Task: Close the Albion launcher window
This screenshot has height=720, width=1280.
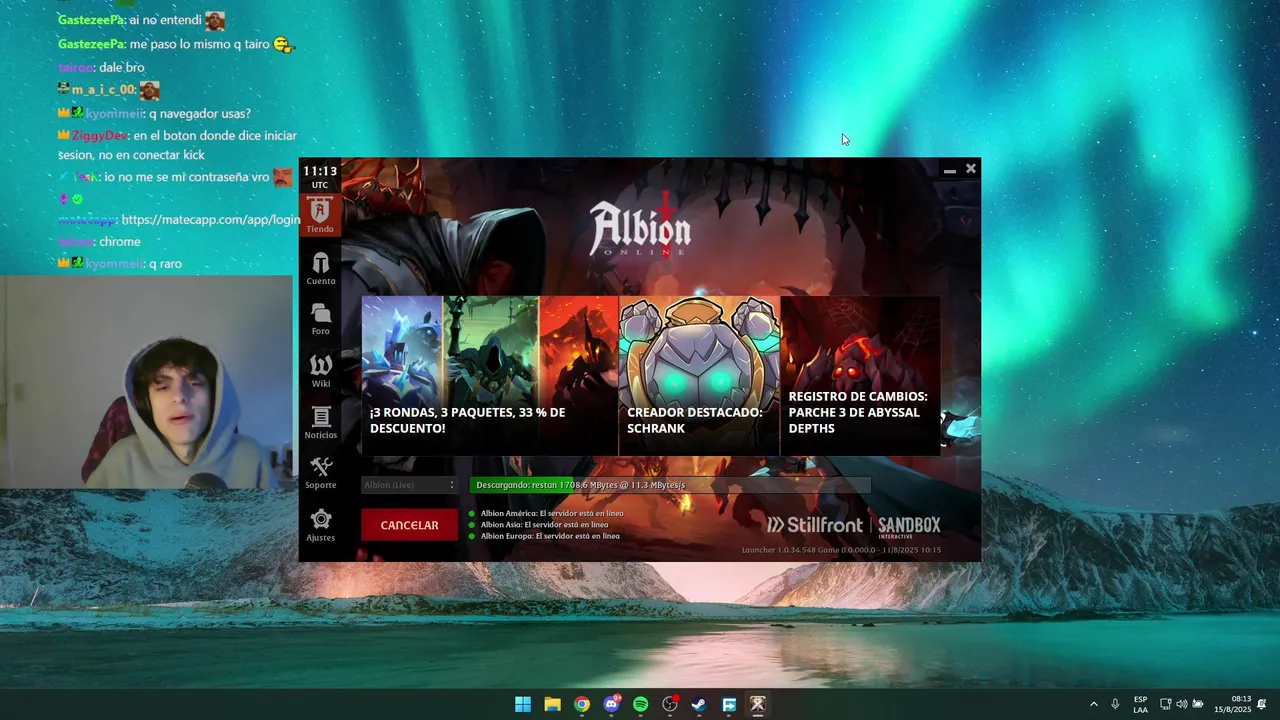Action: click(x=970, y=169)
